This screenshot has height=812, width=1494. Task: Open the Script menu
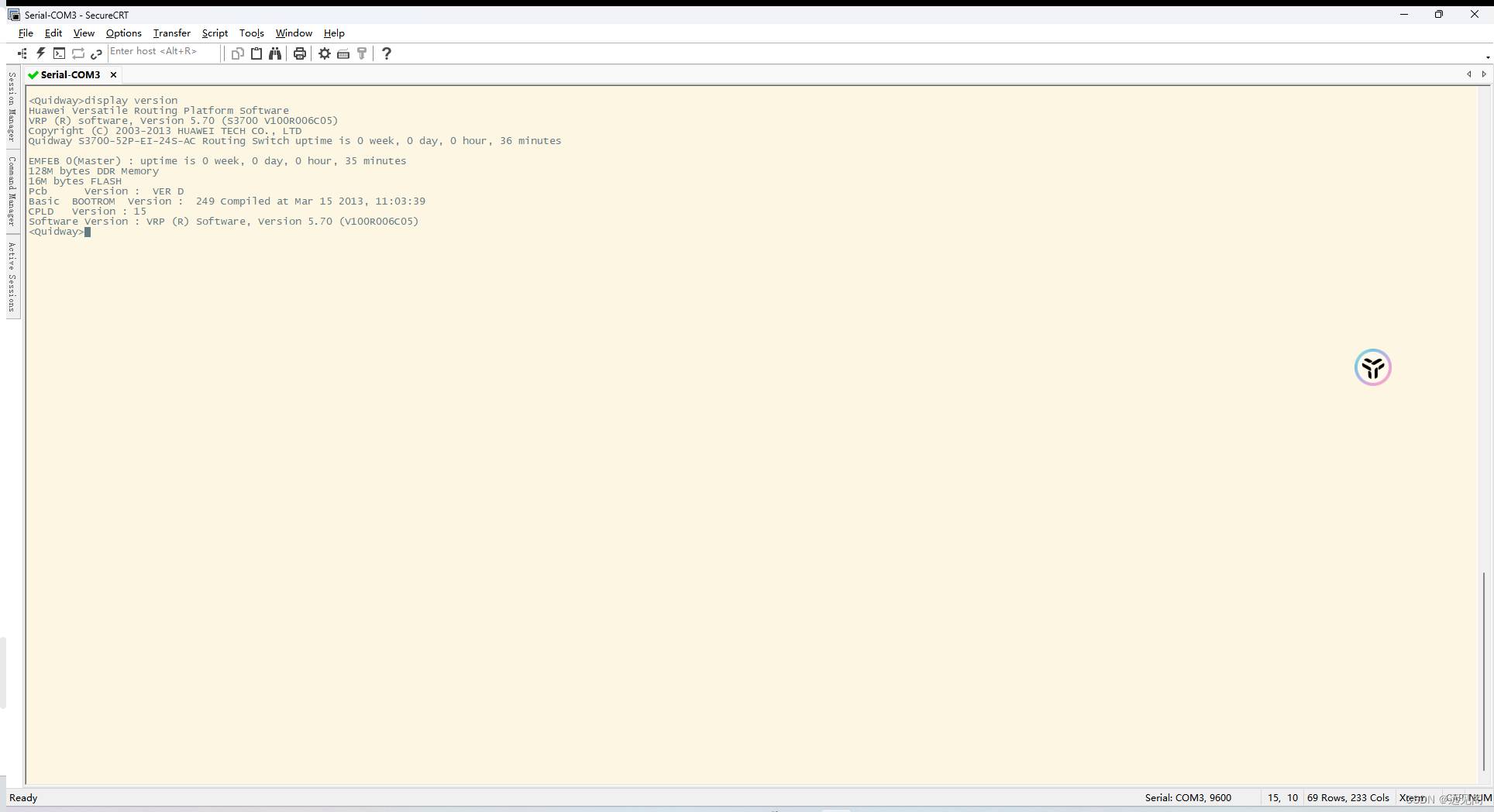[215, 33]
